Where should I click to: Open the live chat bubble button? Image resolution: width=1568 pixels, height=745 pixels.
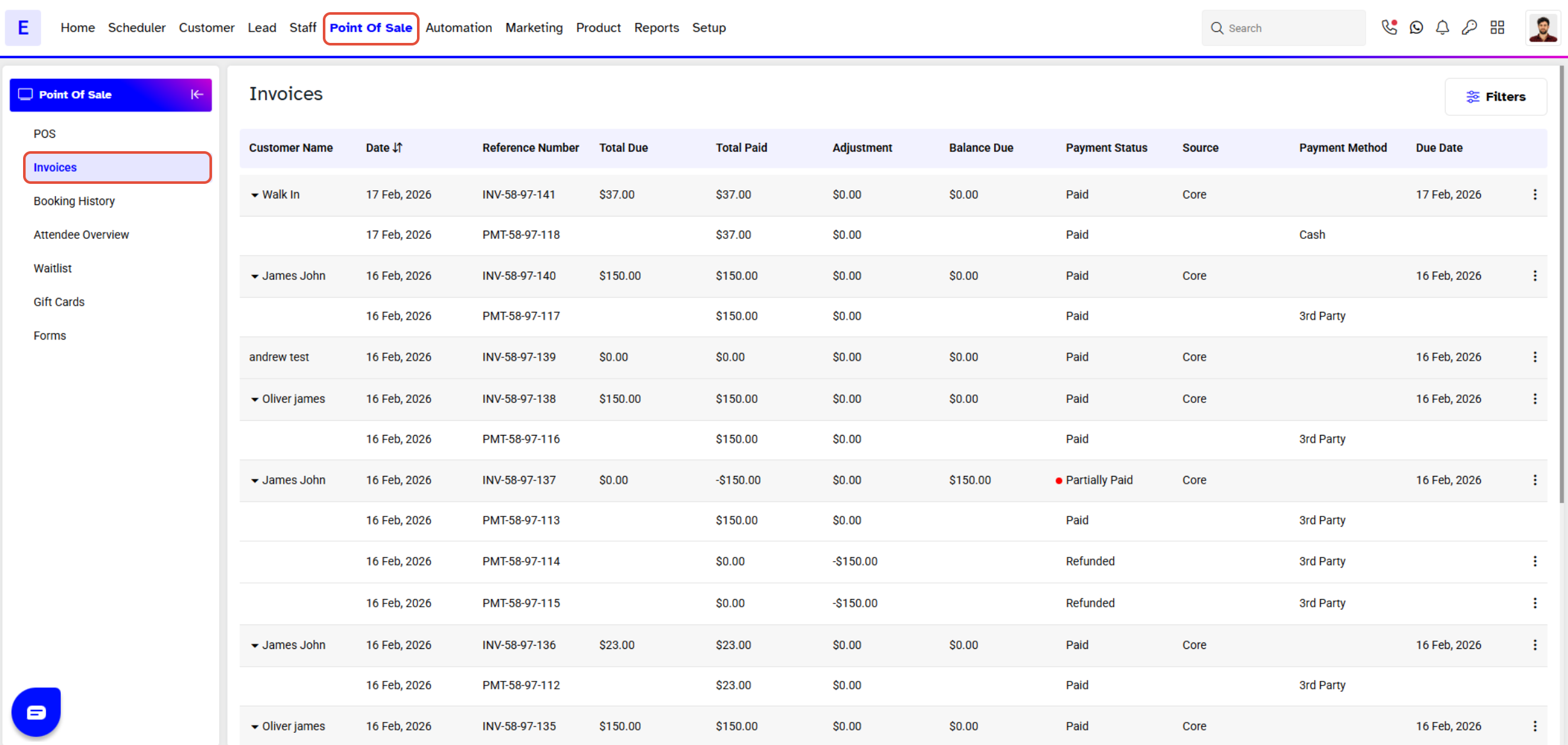pos(36,712)
